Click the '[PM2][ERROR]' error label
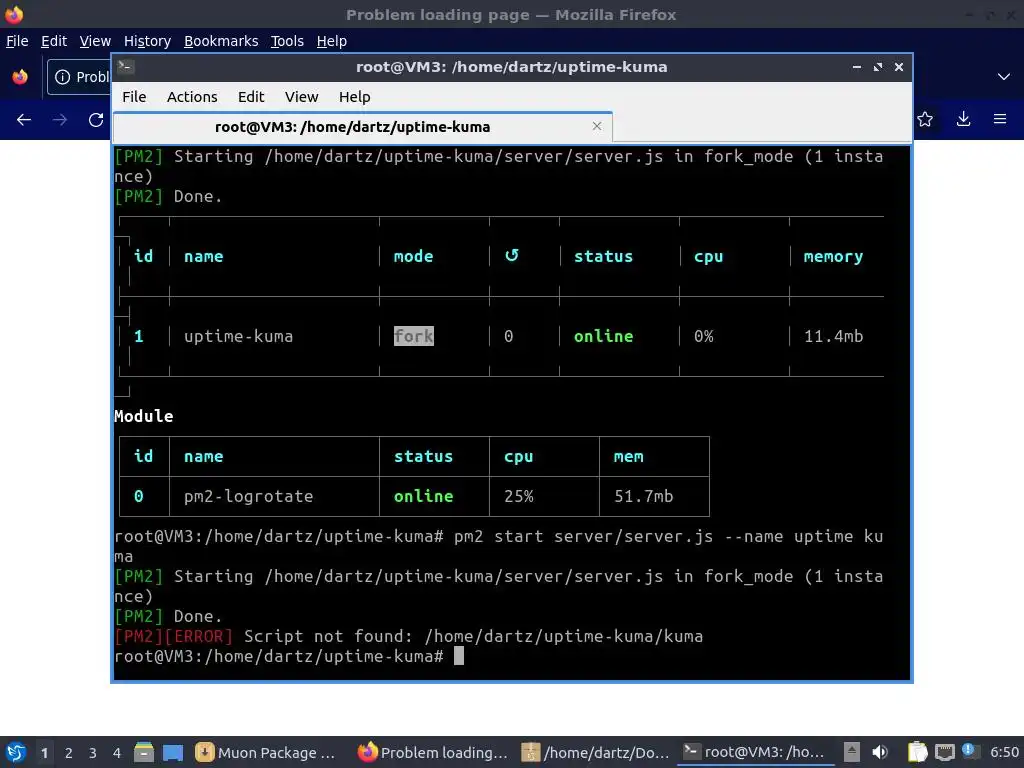 pyautogui.click(x=173, y=636)
